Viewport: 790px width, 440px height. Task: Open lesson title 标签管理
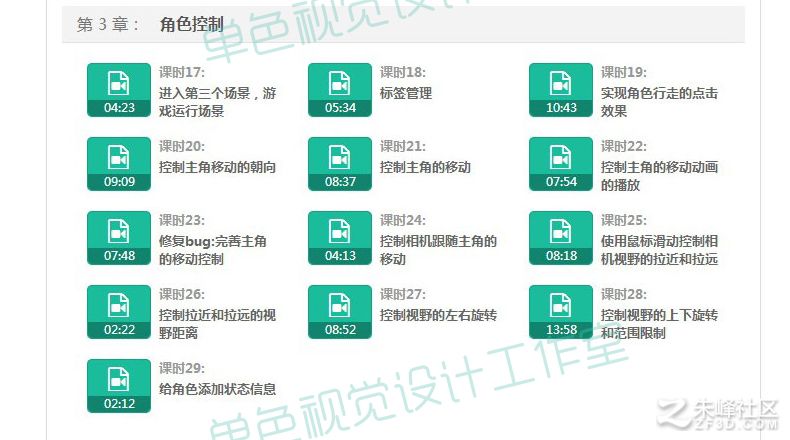[406, 93]
